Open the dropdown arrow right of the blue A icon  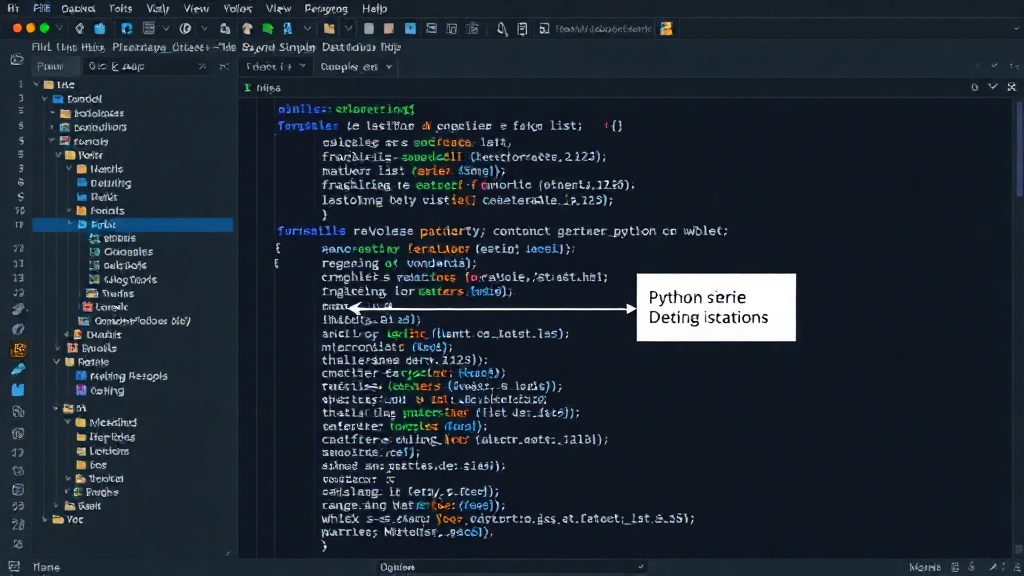(x=307, y=29)
